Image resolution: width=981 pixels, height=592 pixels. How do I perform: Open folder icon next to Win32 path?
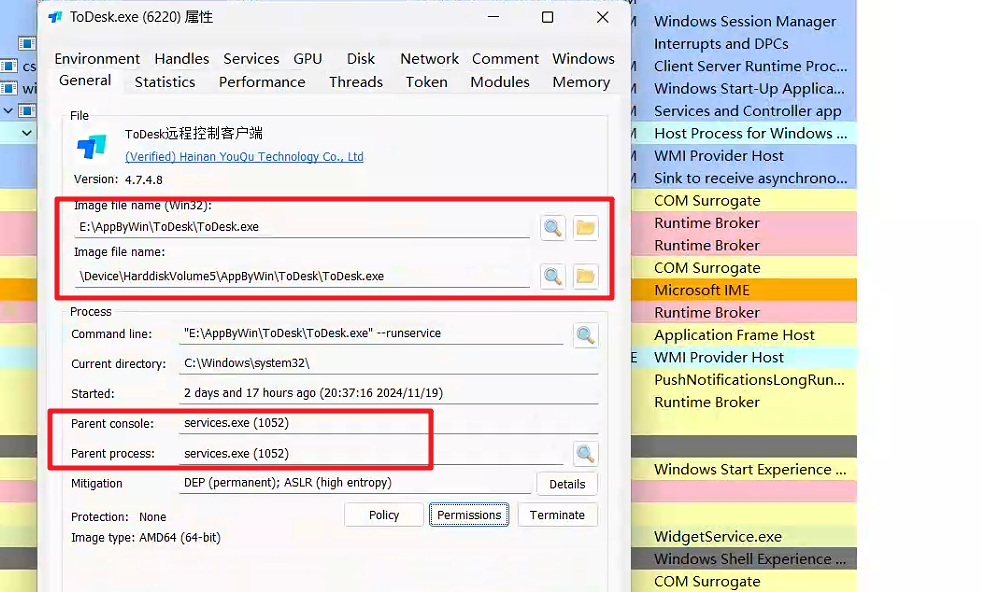(585, 228)
